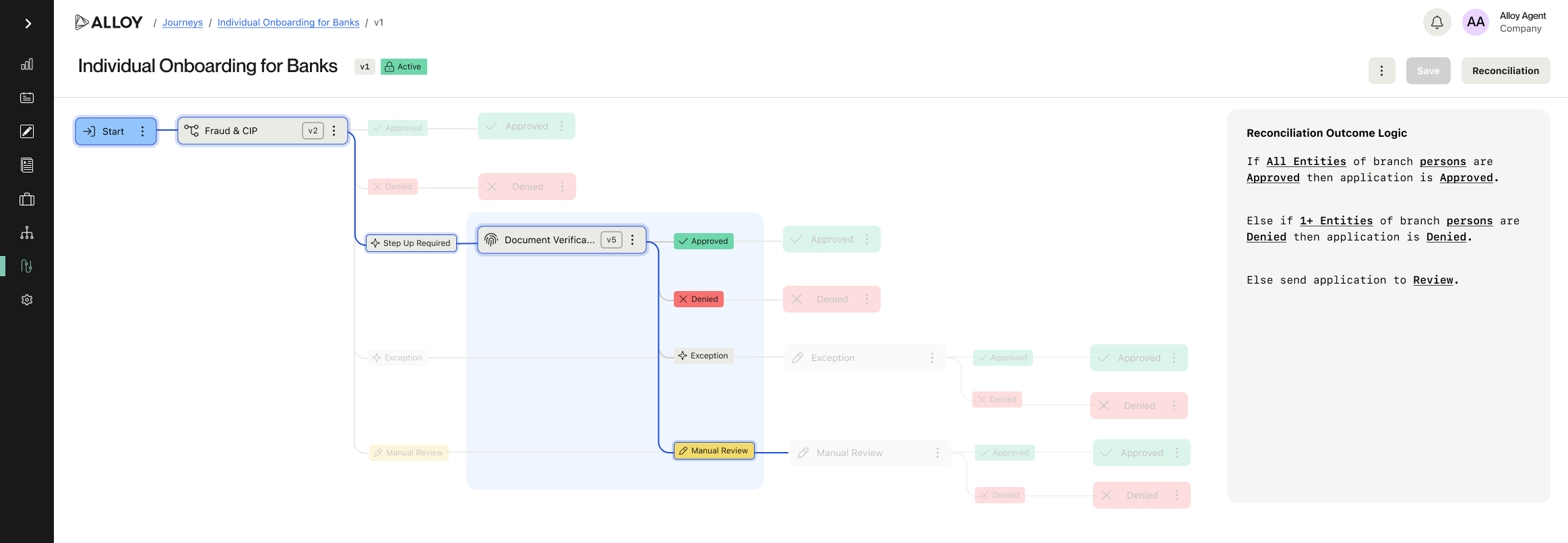
Task: Open Manual Review node three-dot menu
Action: click(x=937, y=453)
